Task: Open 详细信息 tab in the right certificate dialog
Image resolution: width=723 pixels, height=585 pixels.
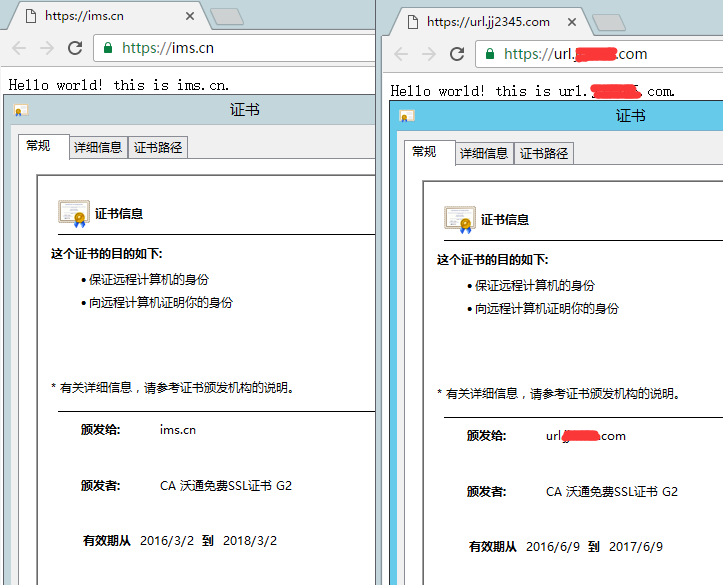Action: click(484, 153)
